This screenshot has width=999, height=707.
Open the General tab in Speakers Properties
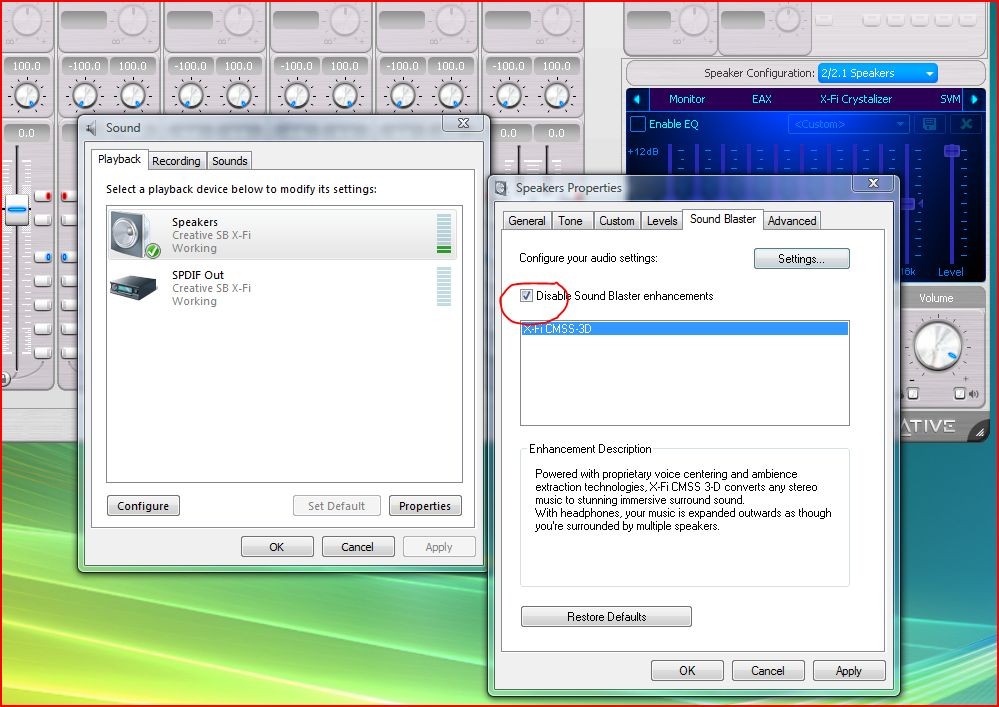point(526,221)
